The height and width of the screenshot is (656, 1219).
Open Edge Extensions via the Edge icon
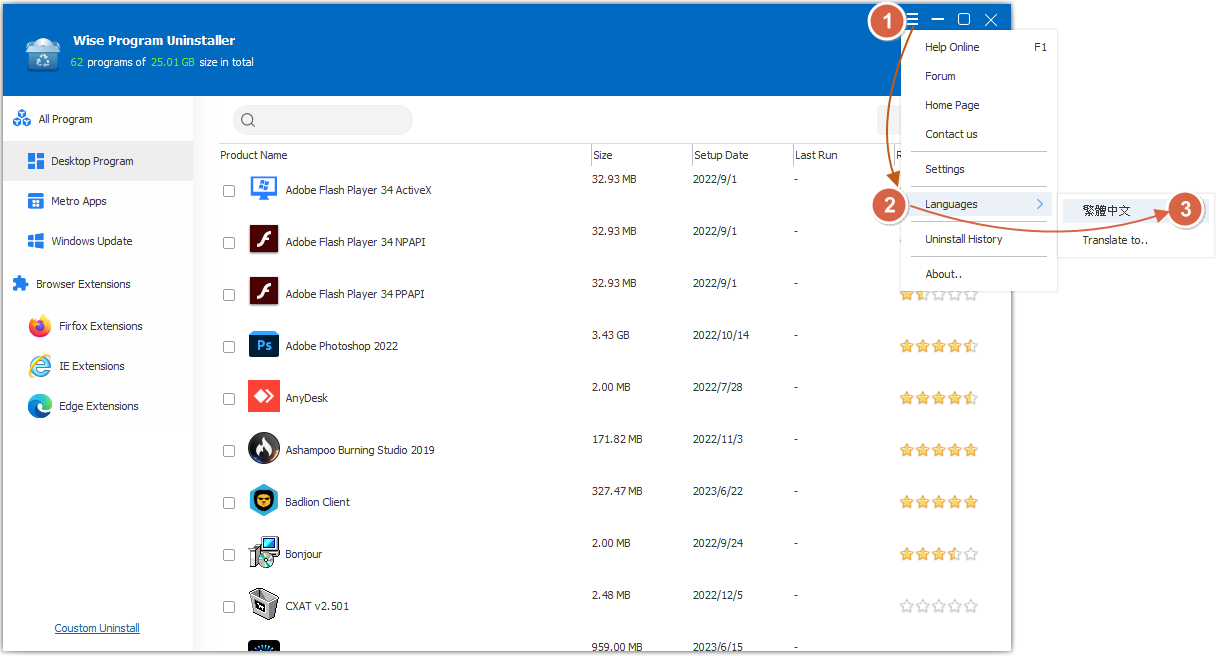click(x=40, y=406)
